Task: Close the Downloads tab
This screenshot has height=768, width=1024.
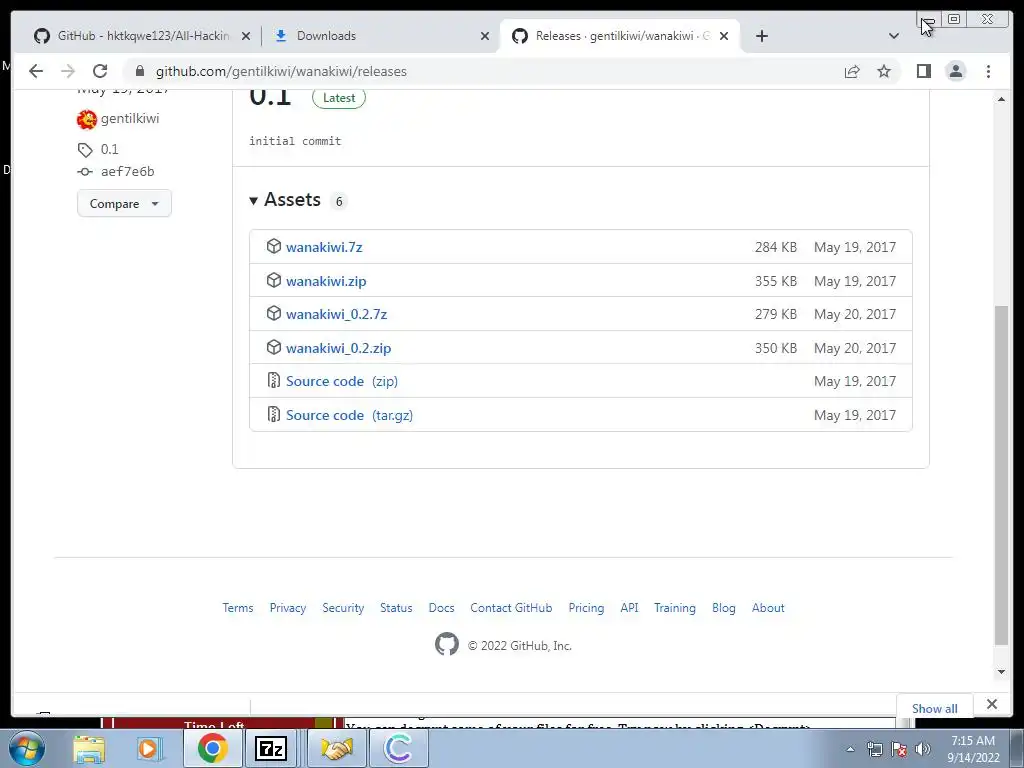Action: tap(485, 36)
